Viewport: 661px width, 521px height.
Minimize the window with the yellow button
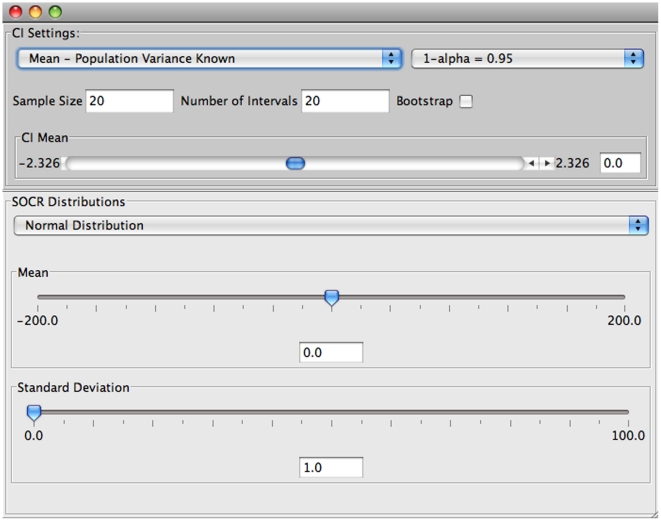click(35, 12)
